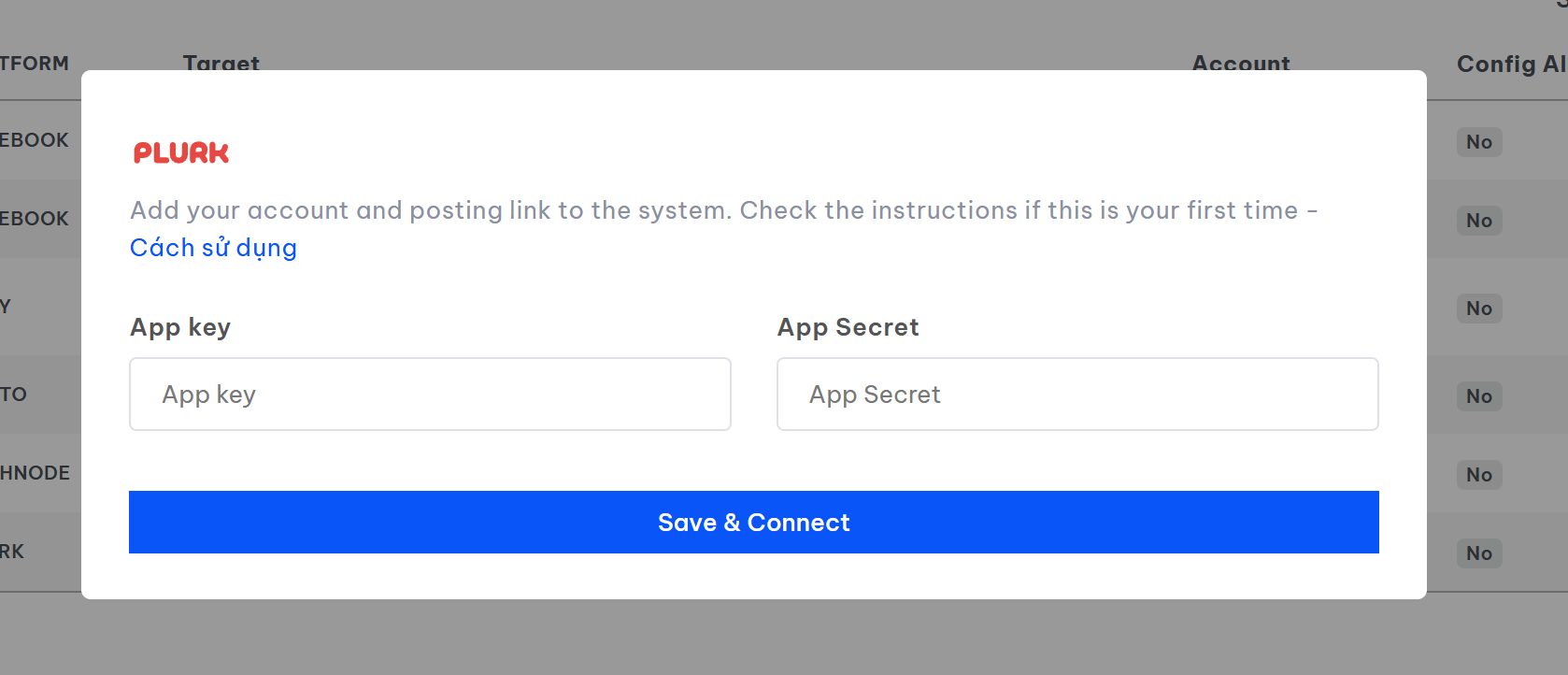1568x675 pixels.
Task: Click the Plurk logo in the dialog
Action: click(181, 153)
